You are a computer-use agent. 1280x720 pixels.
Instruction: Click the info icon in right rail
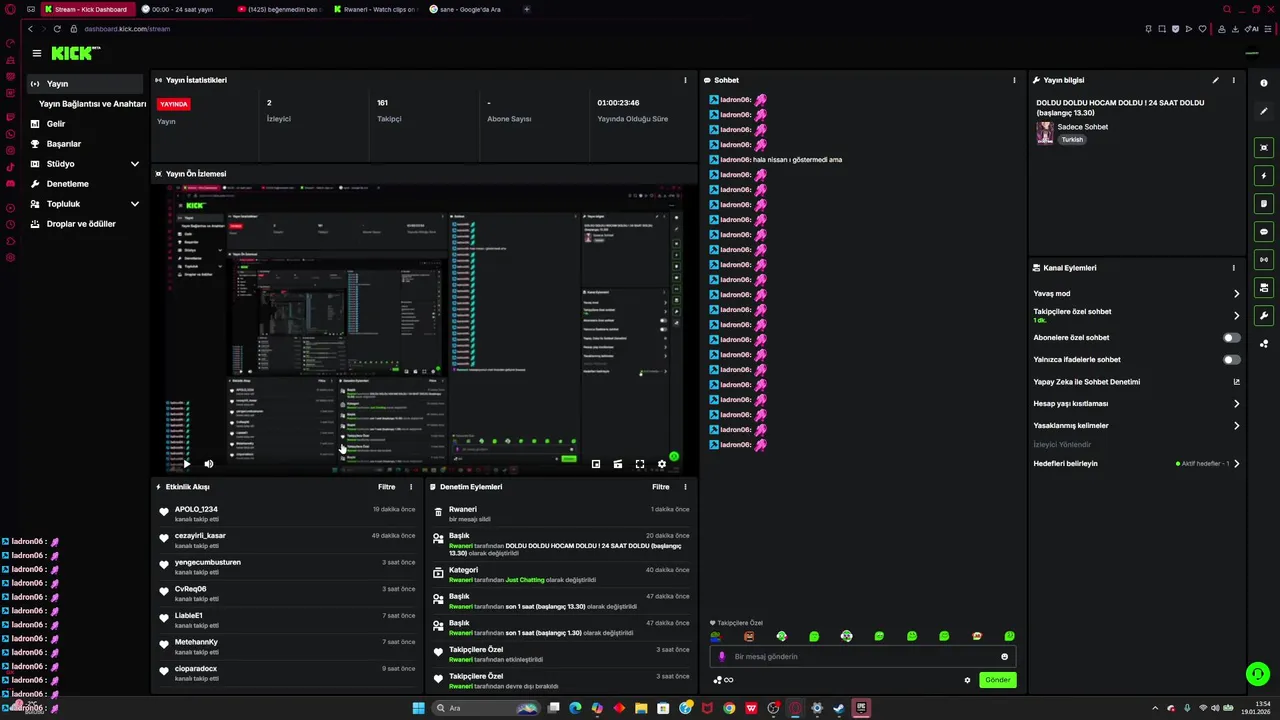(x=1264, y=83)
